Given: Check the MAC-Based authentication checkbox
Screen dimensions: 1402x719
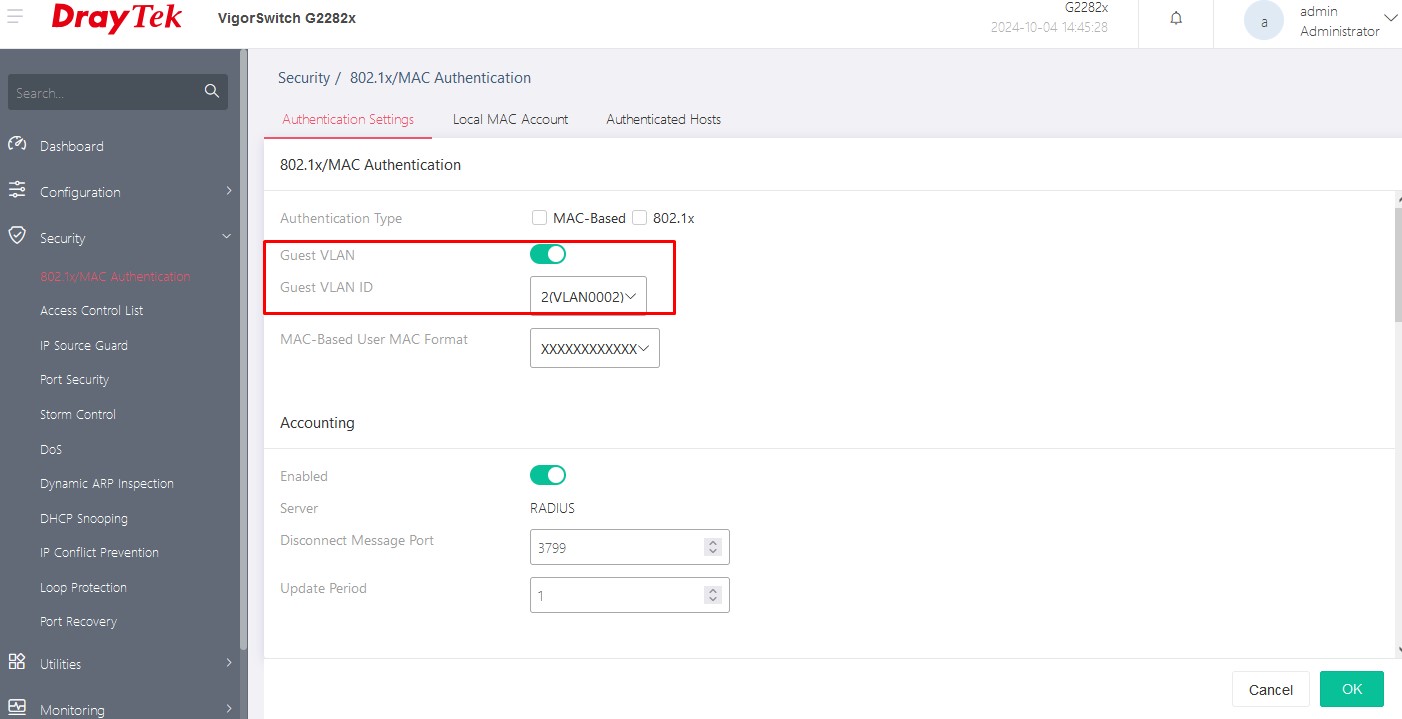Looking at the screenshot, I should click(x=540, y=218).
